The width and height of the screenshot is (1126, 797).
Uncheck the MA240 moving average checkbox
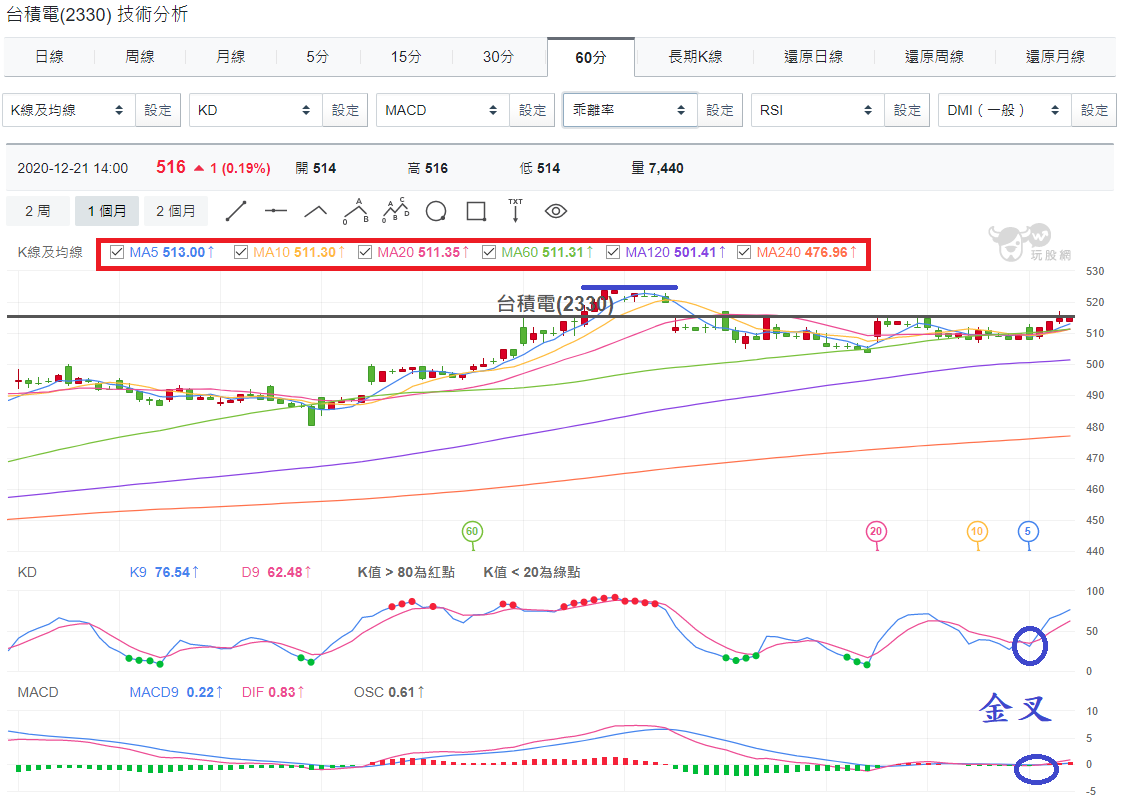click(744, 252)
